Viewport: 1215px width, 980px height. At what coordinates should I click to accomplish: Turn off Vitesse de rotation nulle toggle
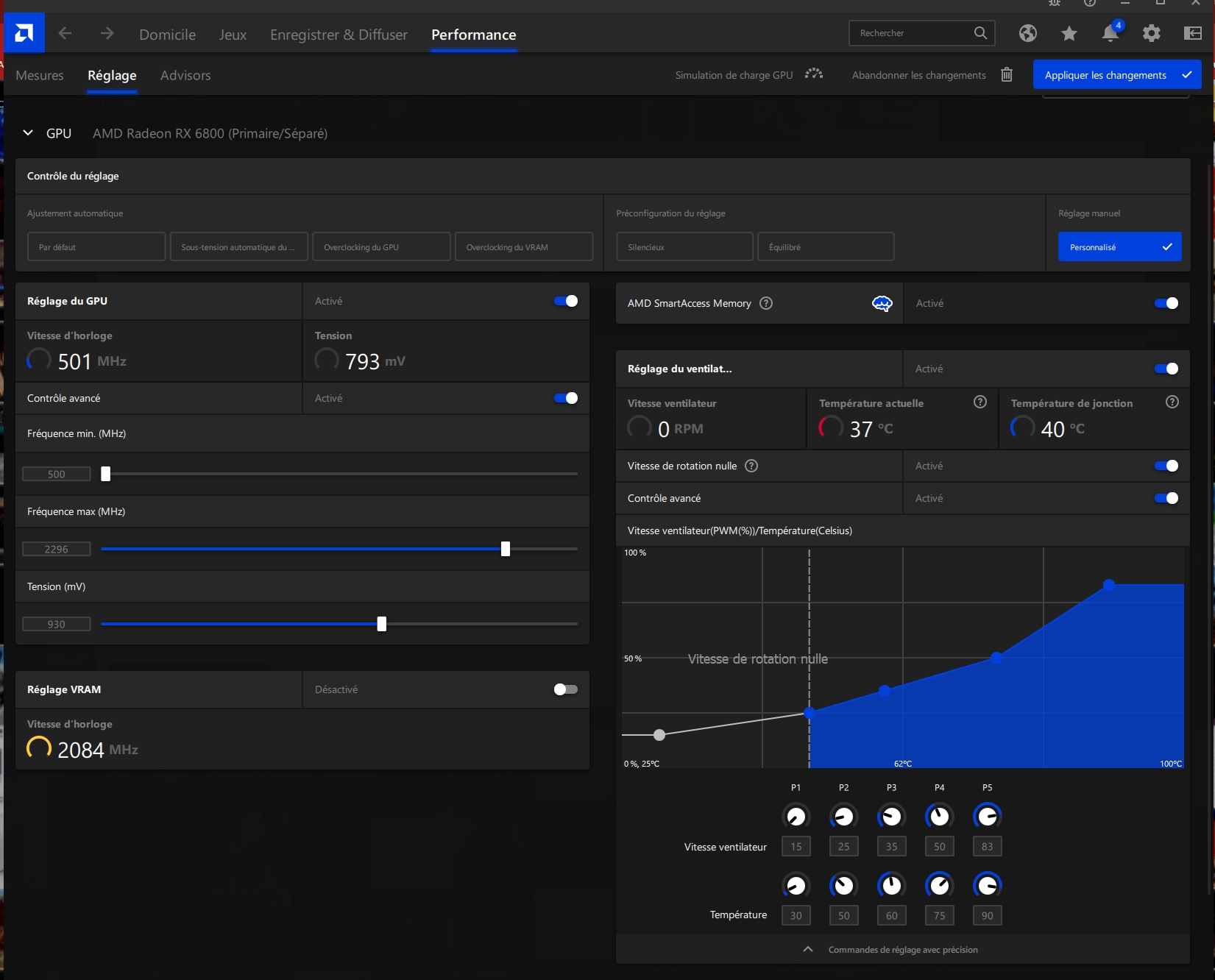1166,466
